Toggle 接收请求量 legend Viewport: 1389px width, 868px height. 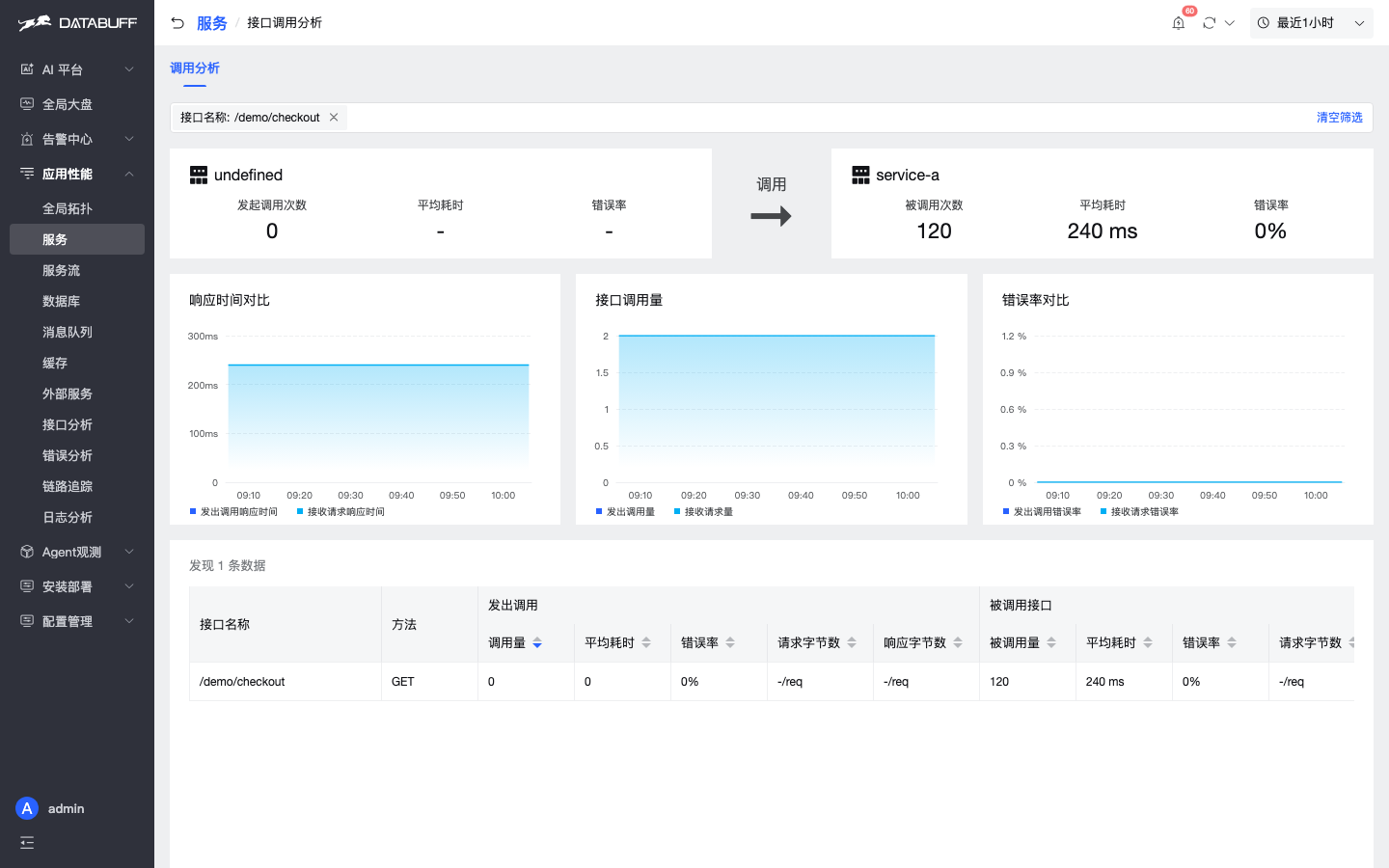tap(703, 512)
